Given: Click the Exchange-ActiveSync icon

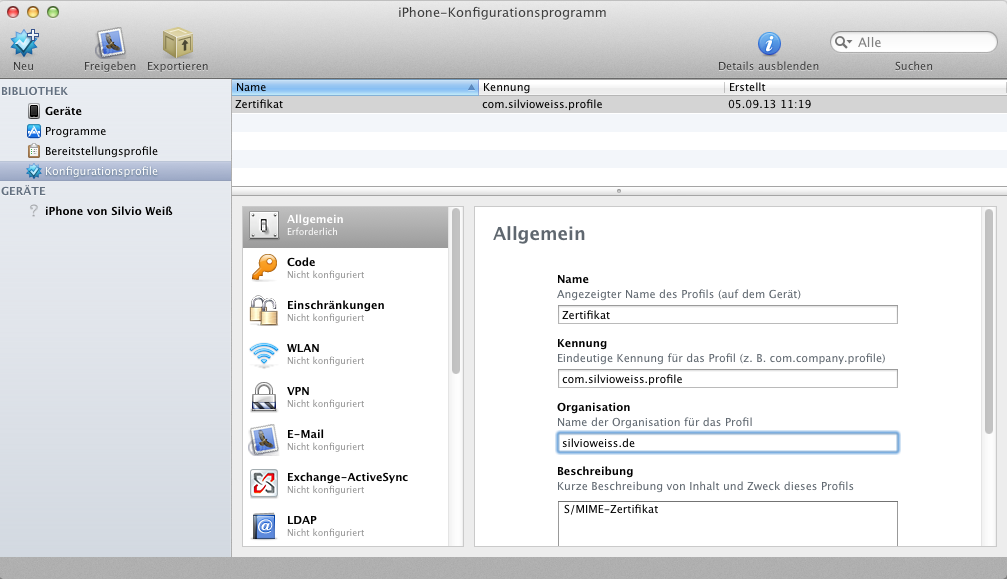Looking at the screenshot, I should pyautogui.click(x=264, y=483).
